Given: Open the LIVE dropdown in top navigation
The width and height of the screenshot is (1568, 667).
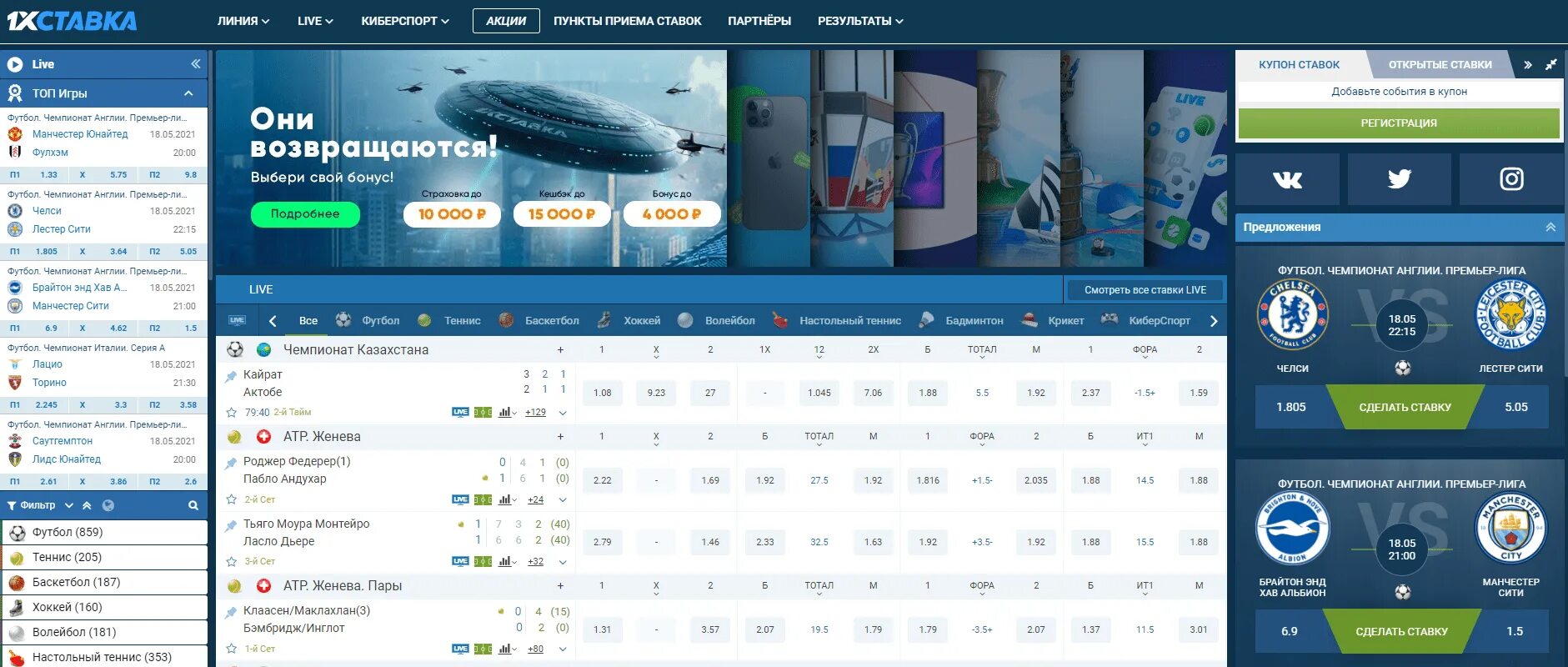Looking at the screenshot, I should [x=315, y=21].
